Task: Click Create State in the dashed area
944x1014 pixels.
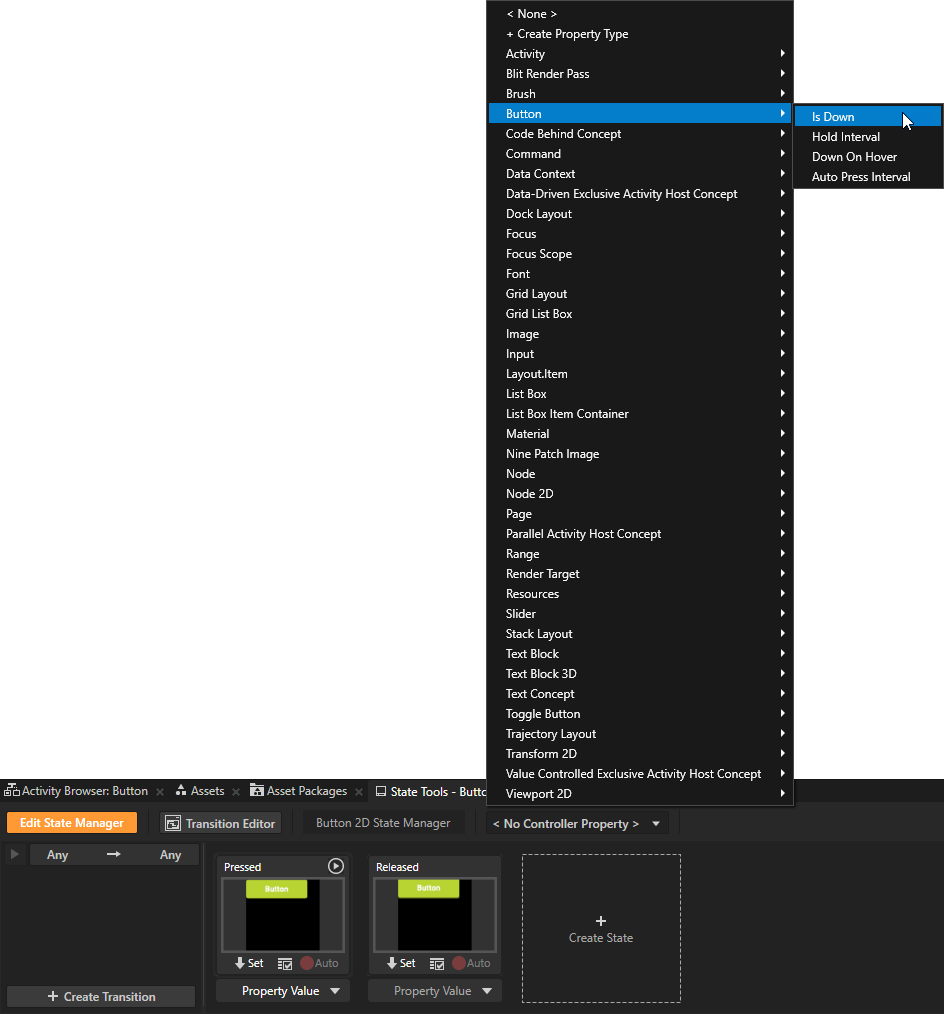Action: click(x=600, y=928)
